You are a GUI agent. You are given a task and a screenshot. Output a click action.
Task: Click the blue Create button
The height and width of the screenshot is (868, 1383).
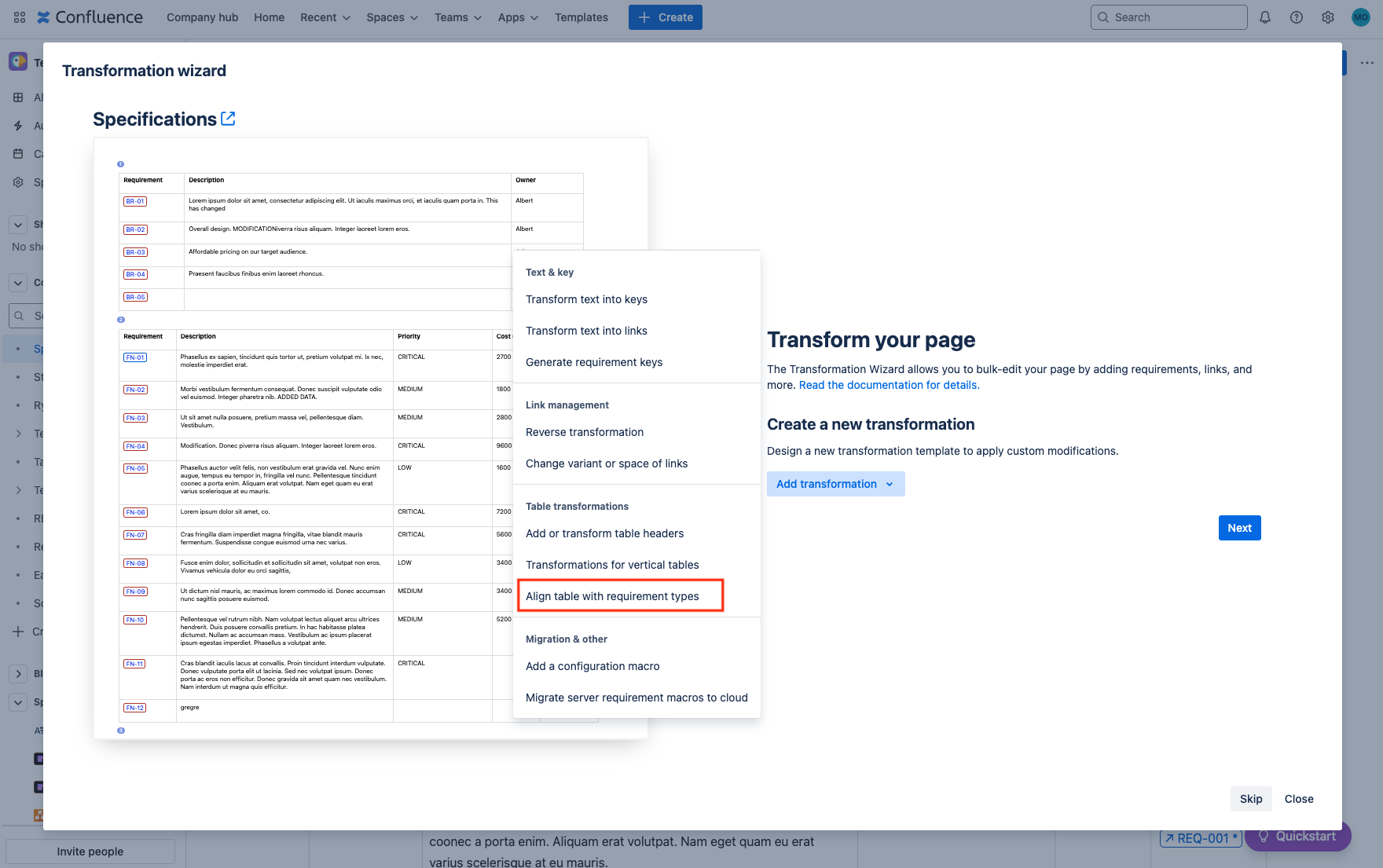pos(665,16)
